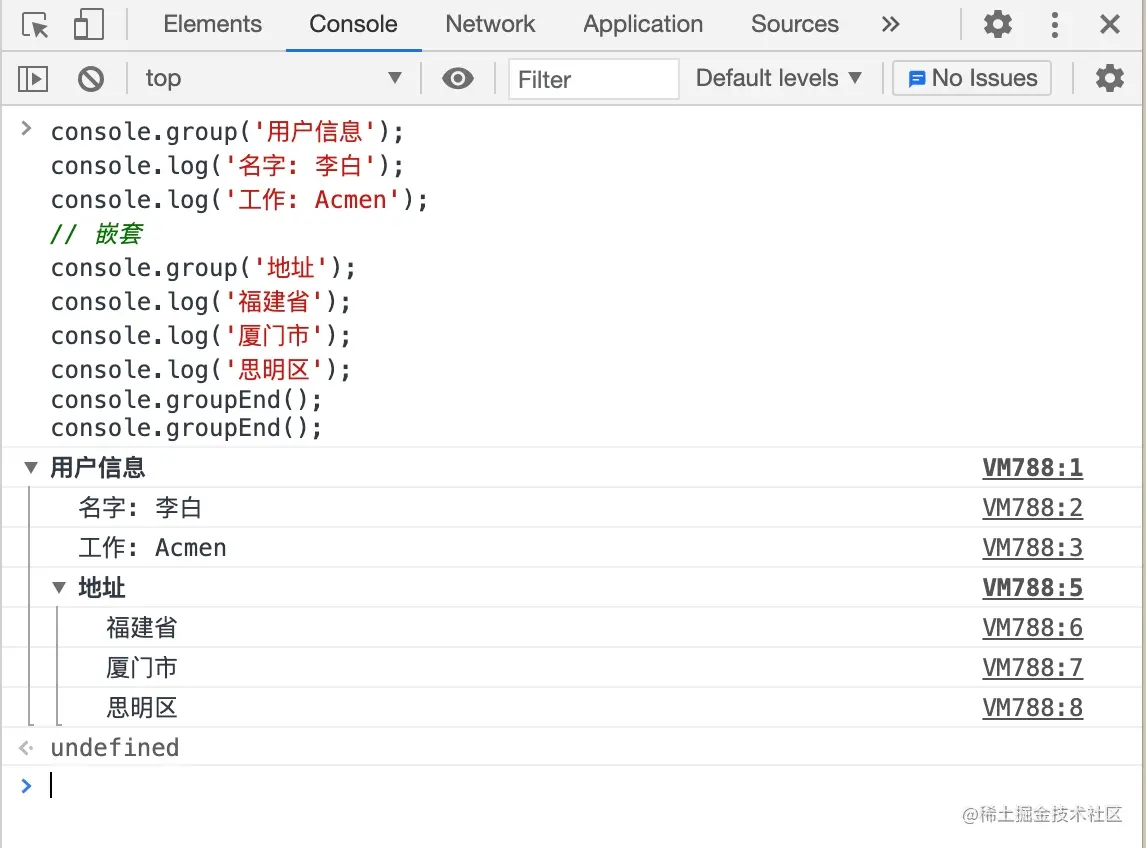Screen dimensions: 1146x848
Task: Switch to the Sources tab
Action: point(794,24)
